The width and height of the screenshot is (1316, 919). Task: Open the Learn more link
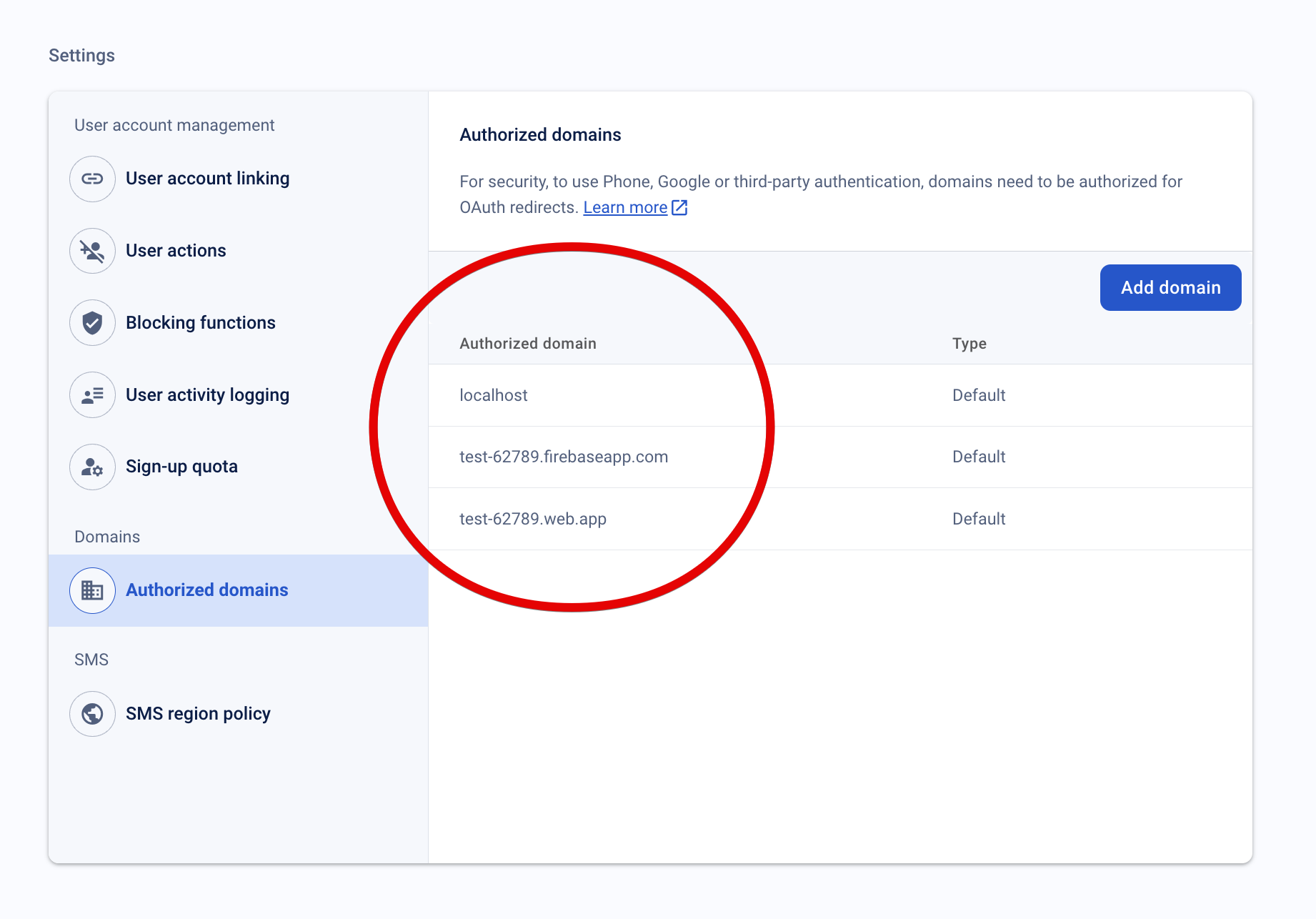point(624,207)
